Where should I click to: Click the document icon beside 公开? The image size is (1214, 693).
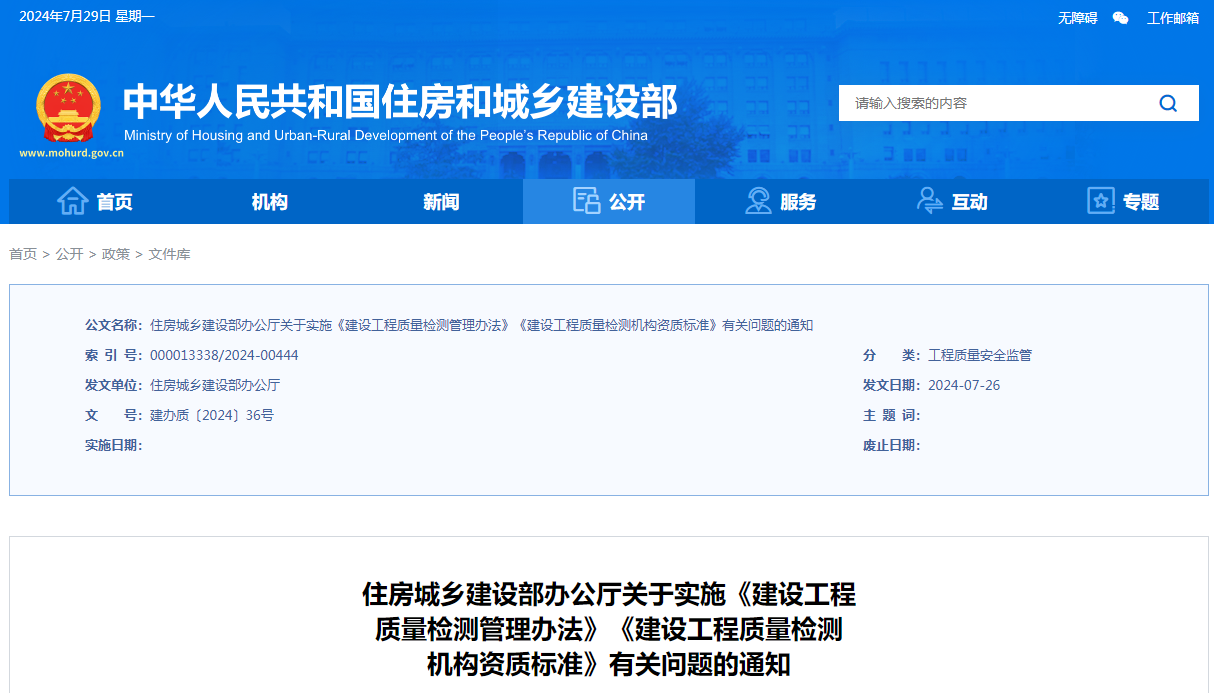(586, 201)
